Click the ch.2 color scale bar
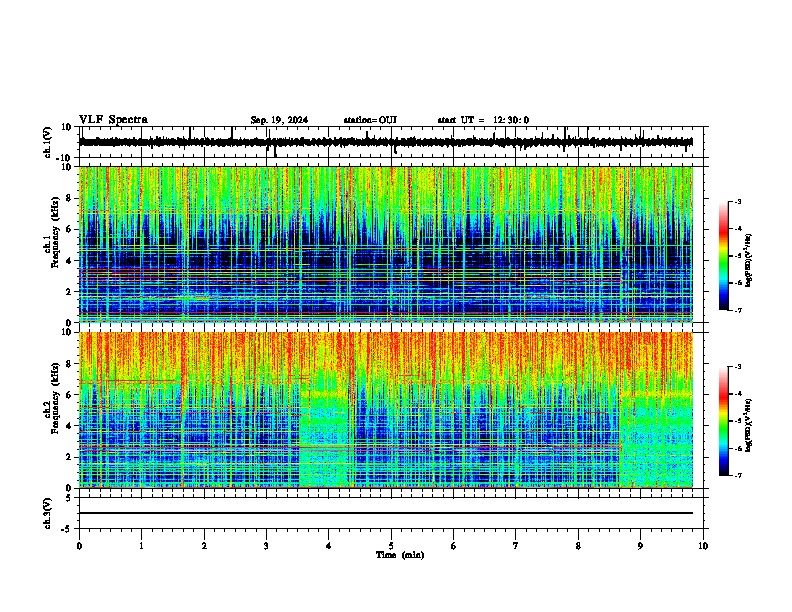792x612 pixels. pyautogui.click(x=724, y=421)
